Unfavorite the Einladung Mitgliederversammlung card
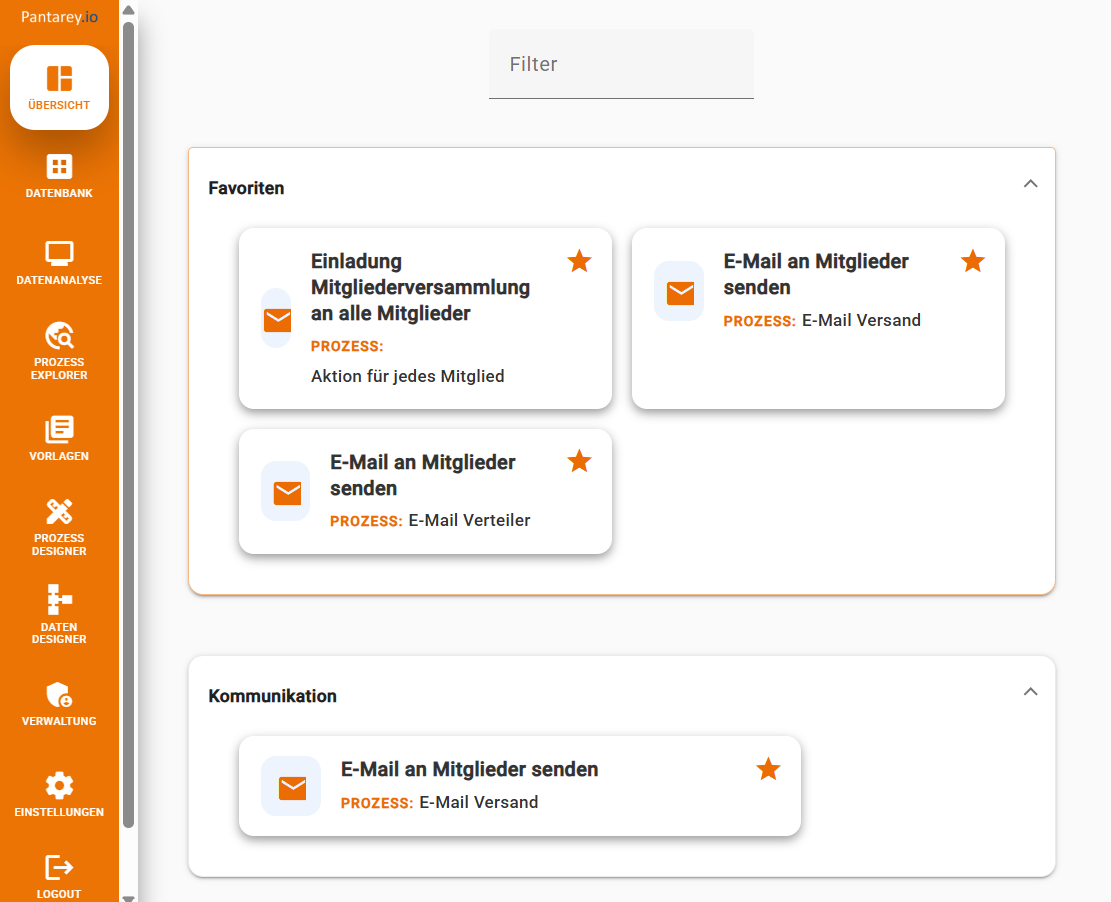This screenshot has width=1111, height=902. (579, 261)
